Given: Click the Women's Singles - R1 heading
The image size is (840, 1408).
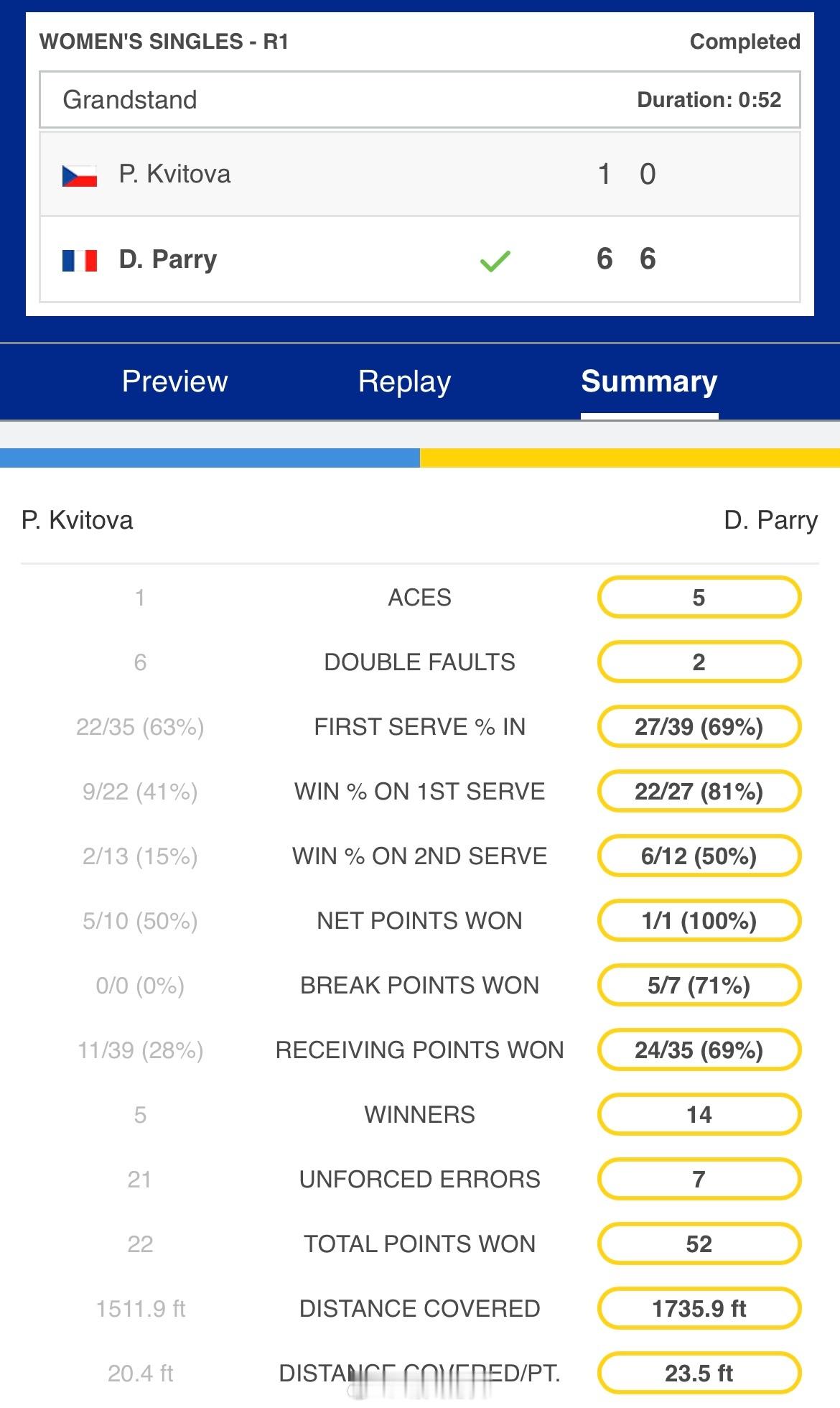Looking at the screenshot, I should coord(164,42).
